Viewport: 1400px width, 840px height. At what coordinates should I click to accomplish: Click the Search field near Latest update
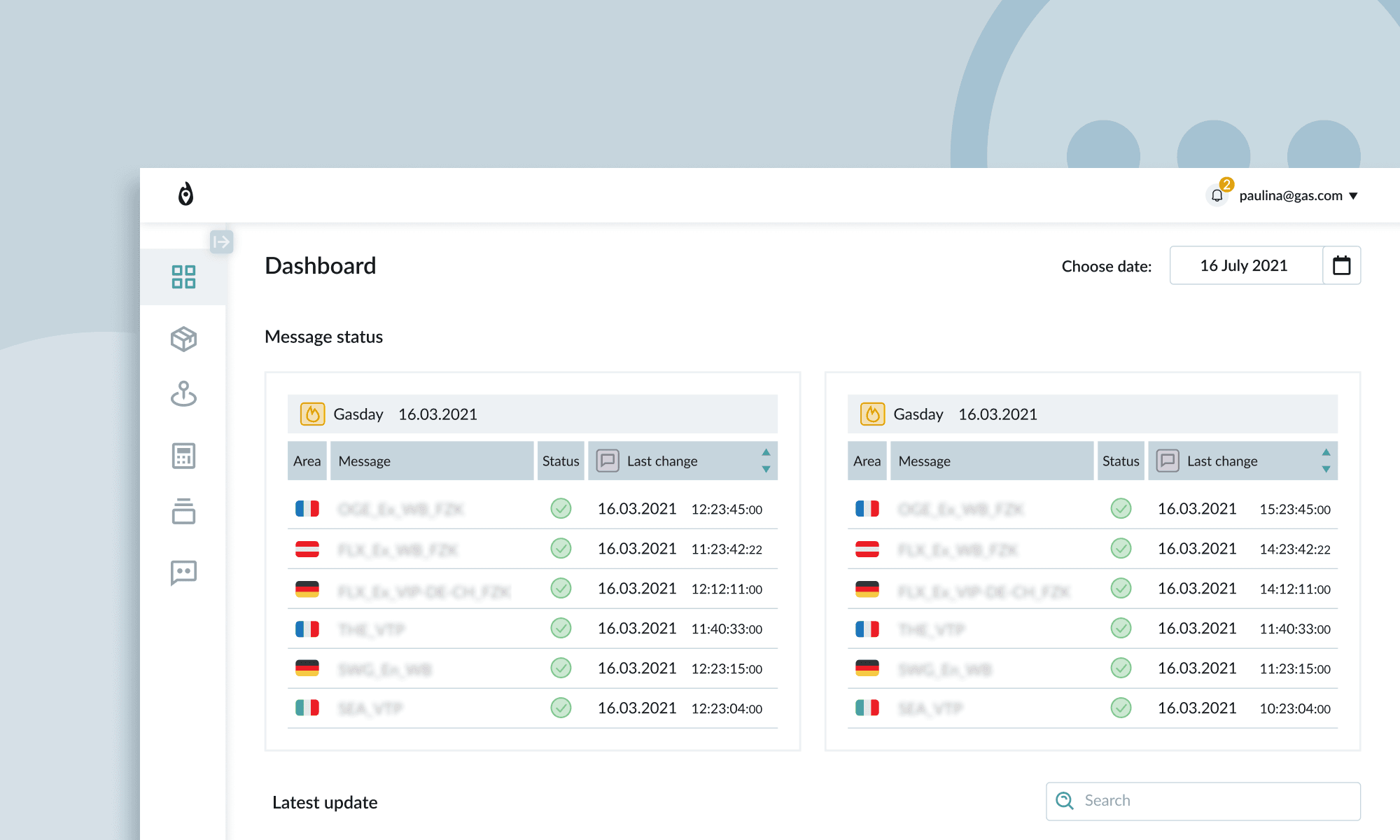(x=1203, y=801)
